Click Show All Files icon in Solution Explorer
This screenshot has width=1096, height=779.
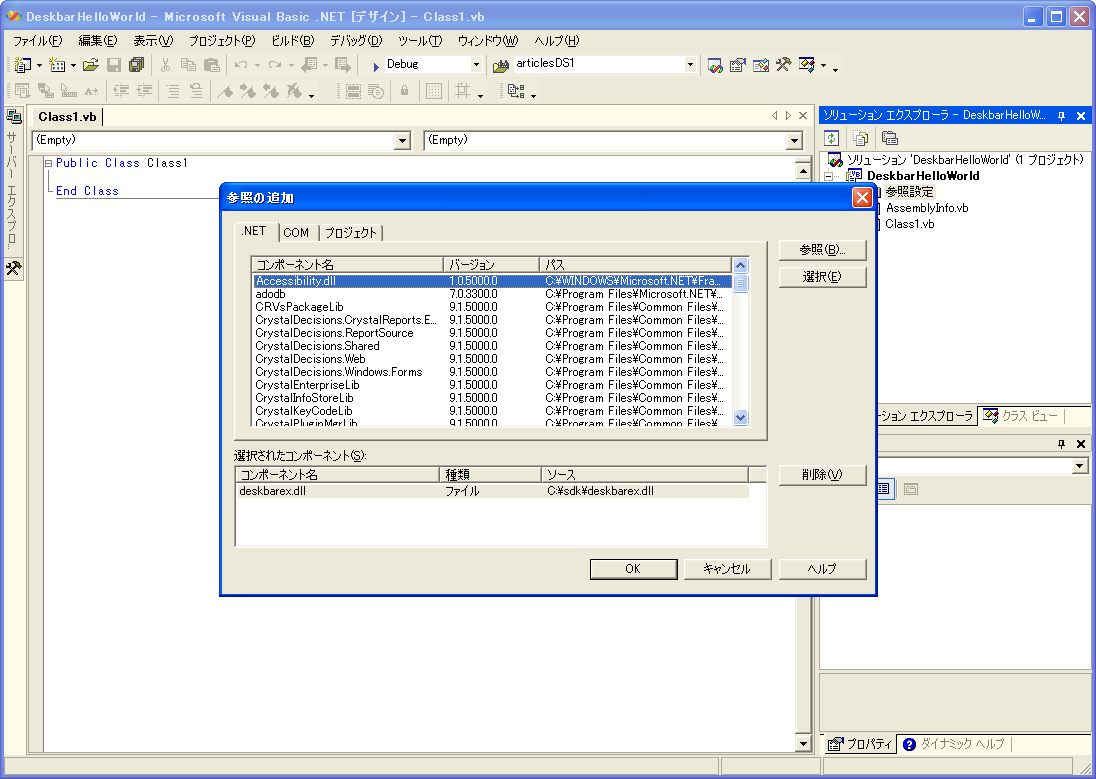pos(860,138)
